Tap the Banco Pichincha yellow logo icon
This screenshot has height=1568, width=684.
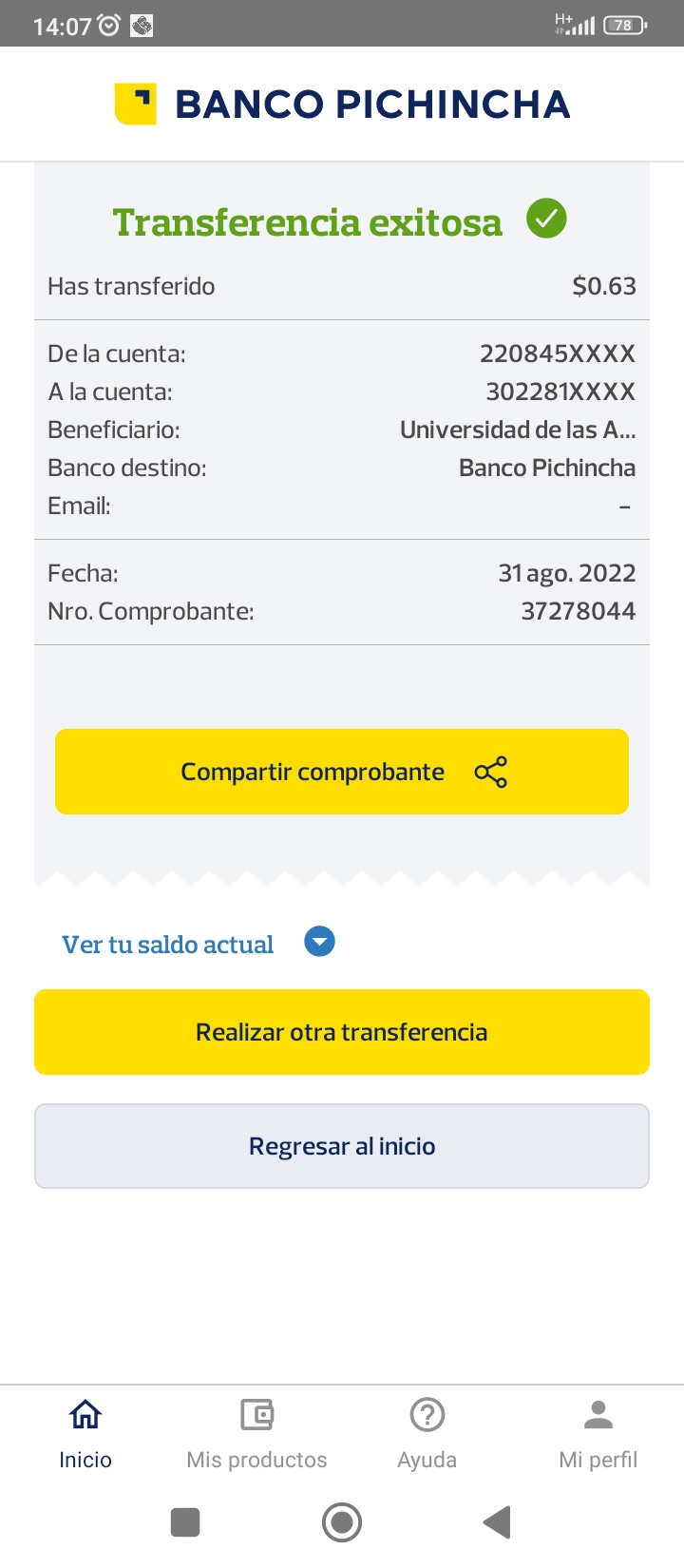tap(135, 104)
